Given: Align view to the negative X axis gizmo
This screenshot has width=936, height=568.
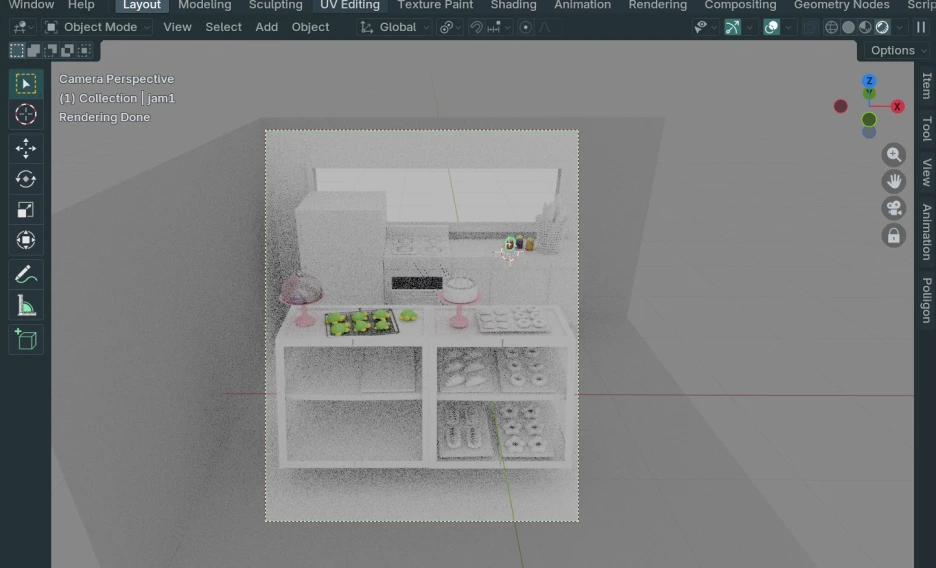Looking at the screenshot, I should click(840, 106).
